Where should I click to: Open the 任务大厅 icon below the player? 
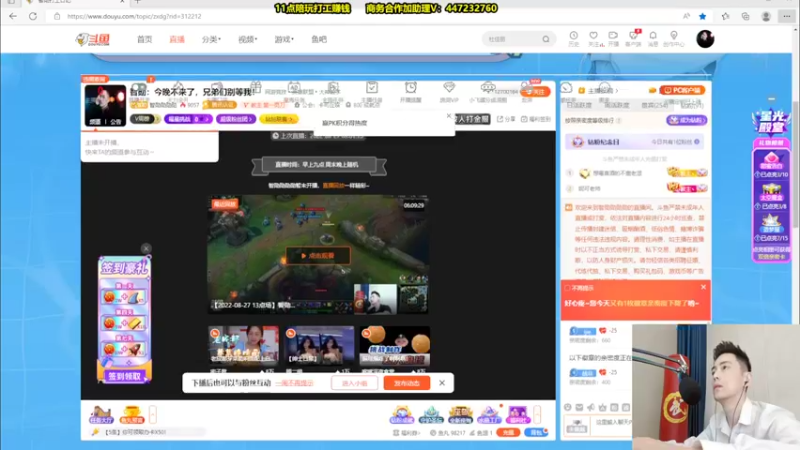pos(101,414)
